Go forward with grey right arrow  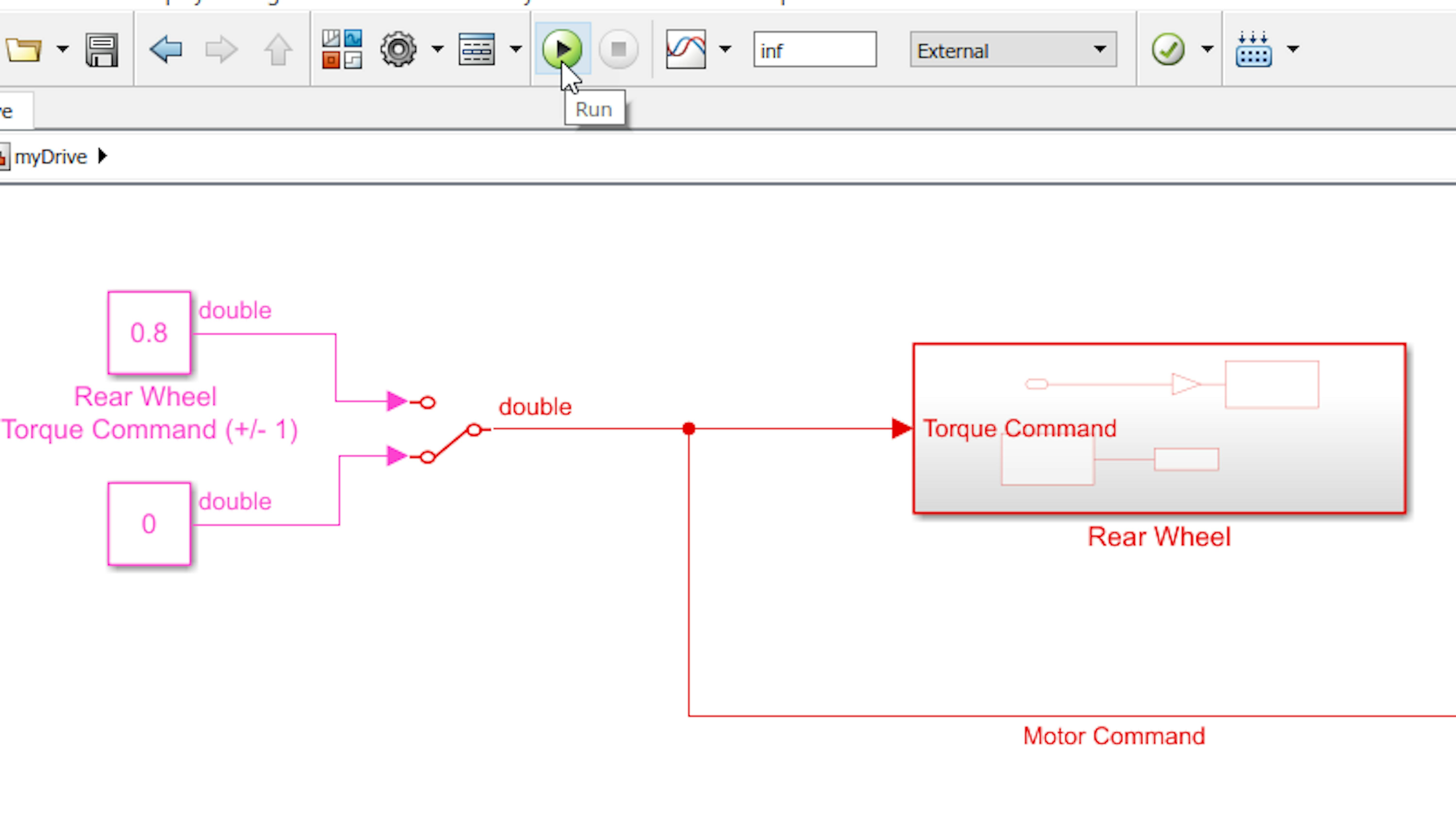pyautogui.click(x=221, y=50)
